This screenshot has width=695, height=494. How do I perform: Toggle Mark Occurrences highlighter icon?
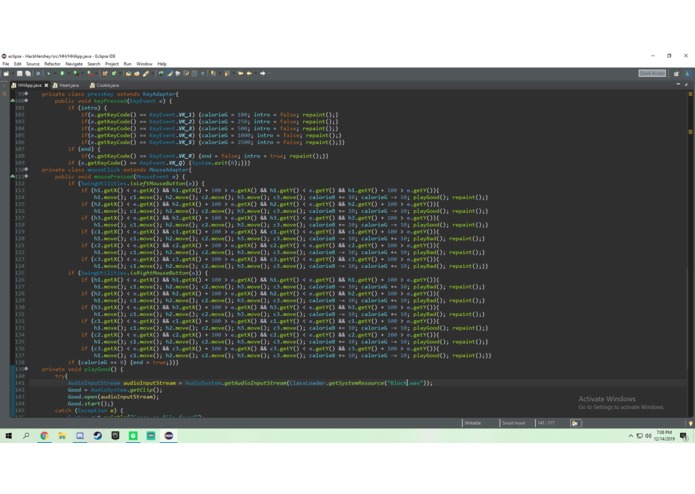(170, 73)
